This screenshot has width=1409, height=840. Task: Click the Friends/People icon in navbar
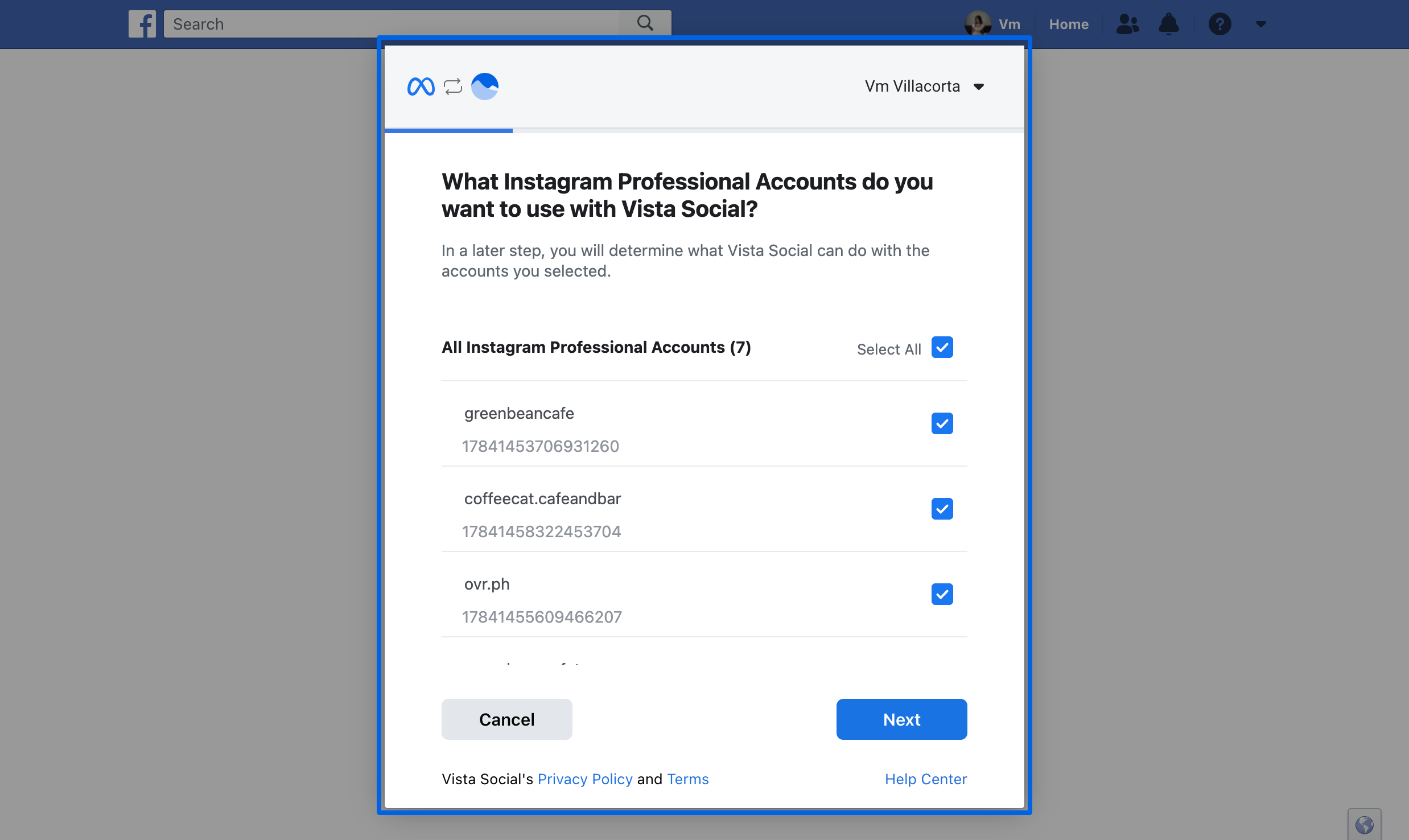coord(1128,23)
